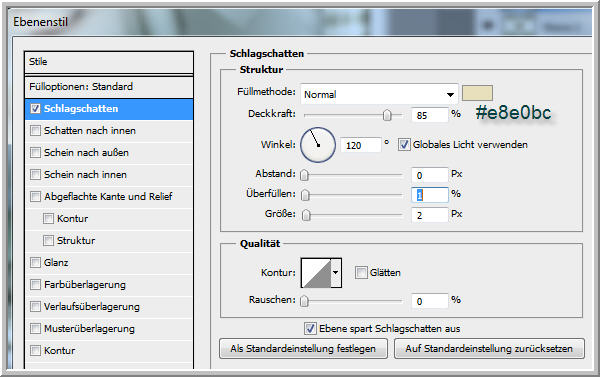Enable Musterüberlagerung checkbox
Image resolution: width=600 pixels, height=377 pixels.
pos(35,328)
